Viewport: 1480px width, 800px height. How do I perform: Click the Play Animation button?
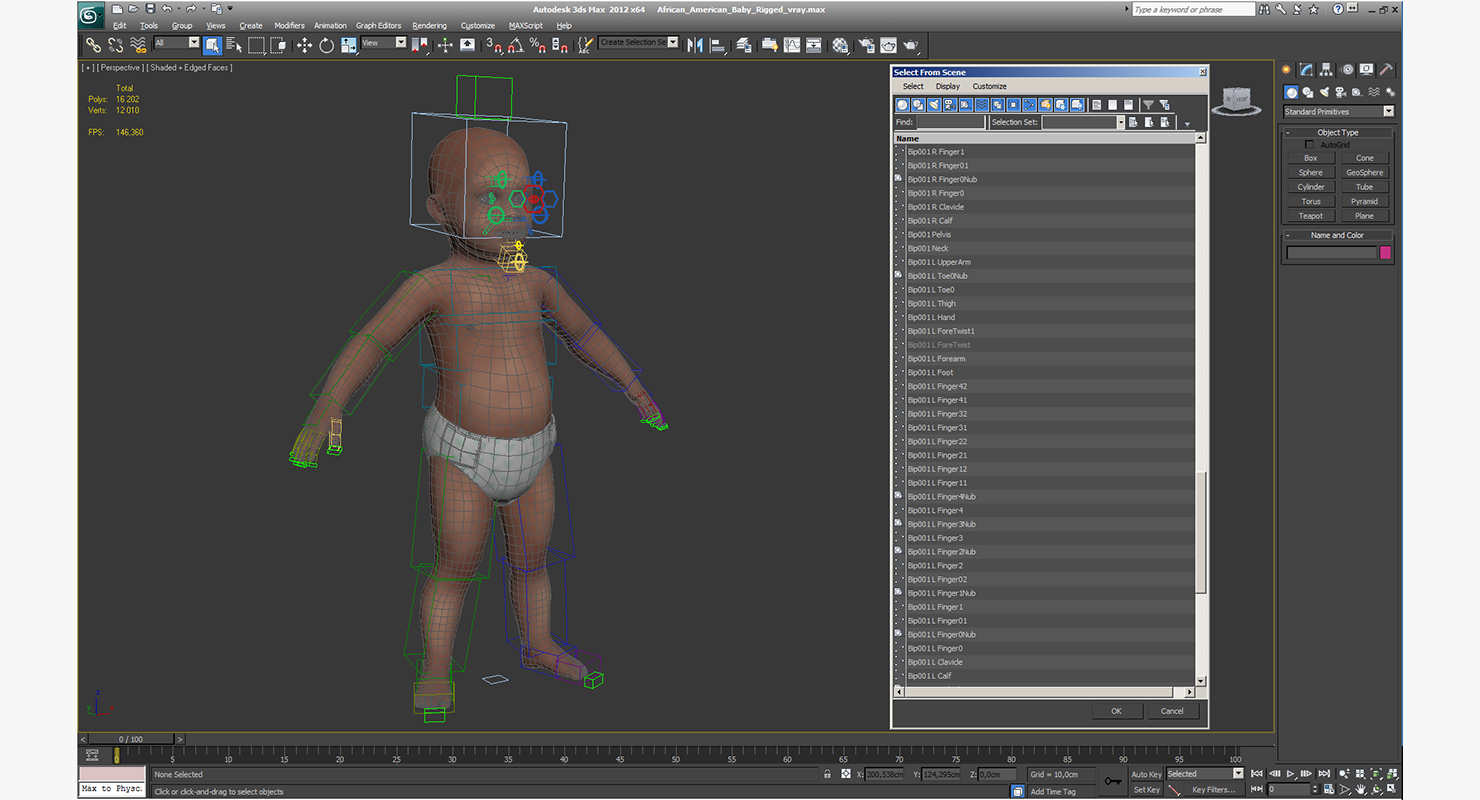(1291, 774)
